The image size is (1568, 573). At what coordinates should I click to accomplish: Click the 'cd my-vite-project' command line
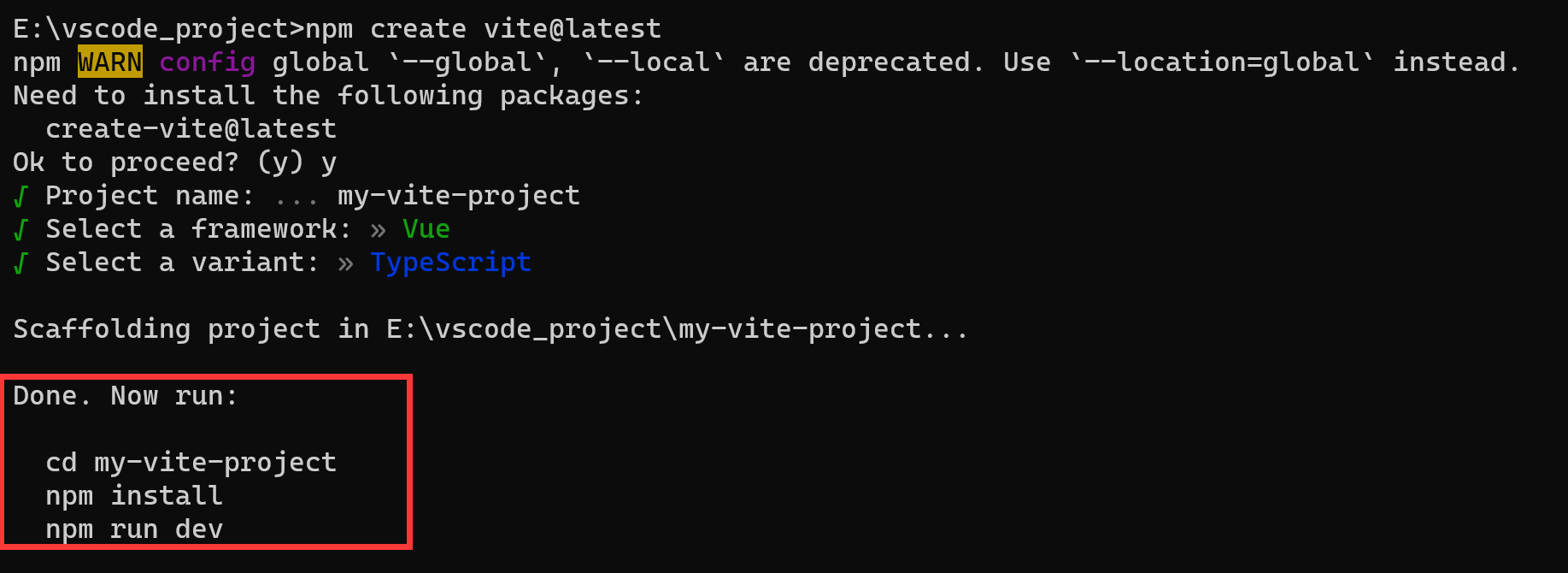click(191, 463)
